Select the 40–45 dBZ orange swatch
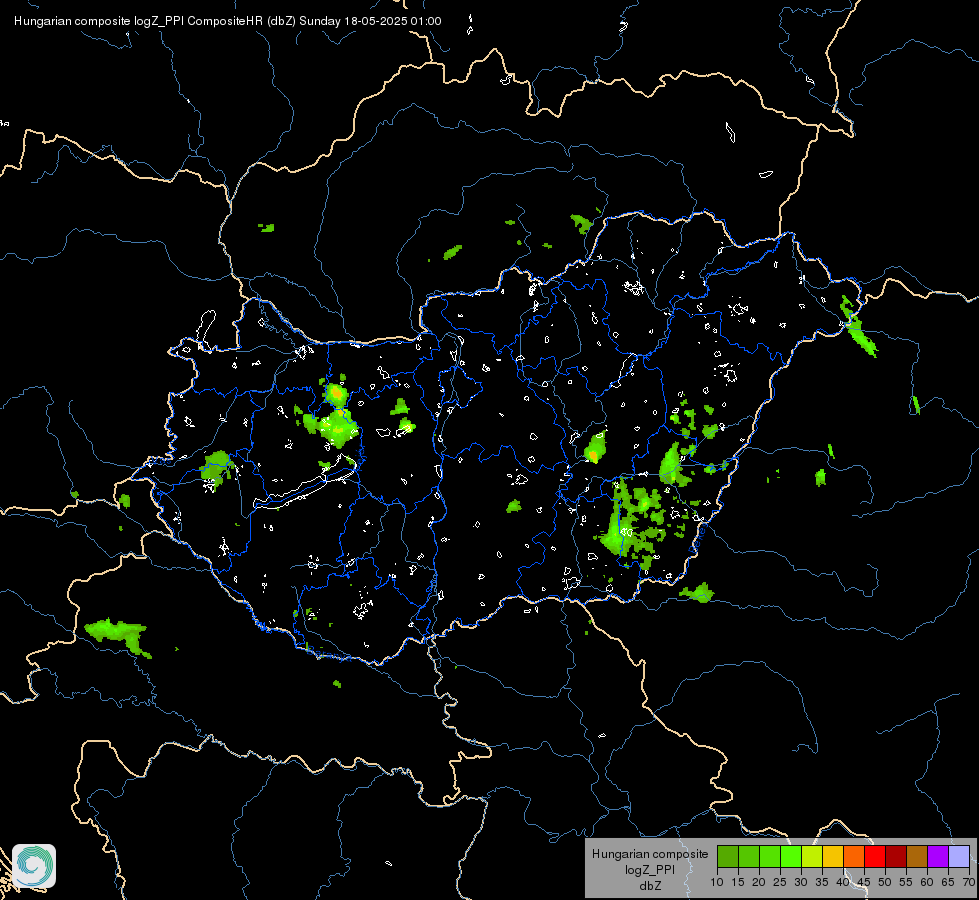Viewport: 979px width, 900px height. (x=854, y=856)
